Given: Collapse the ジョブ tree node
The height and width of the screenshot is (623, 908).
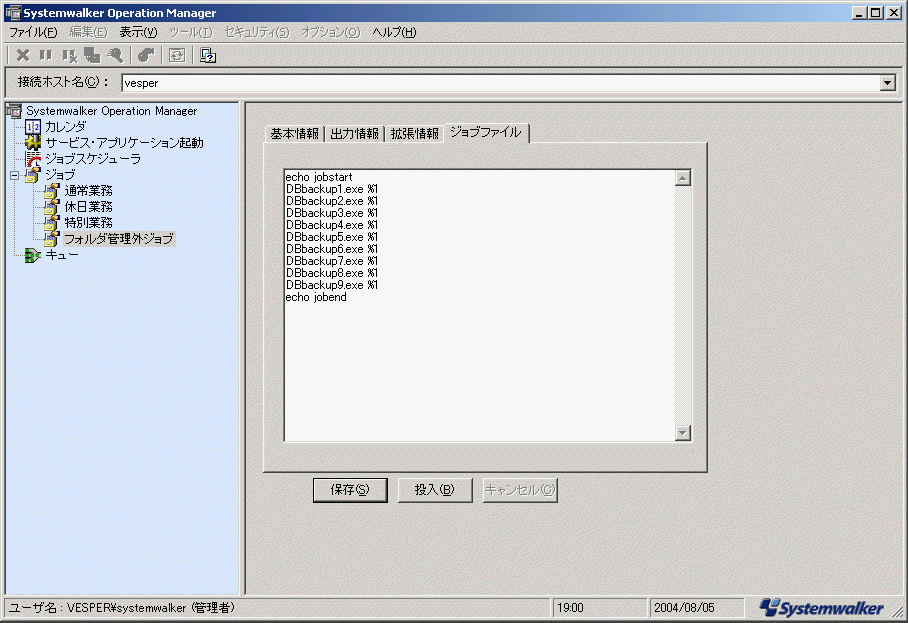Looking at the screenshot, I should tap(14, 175).
